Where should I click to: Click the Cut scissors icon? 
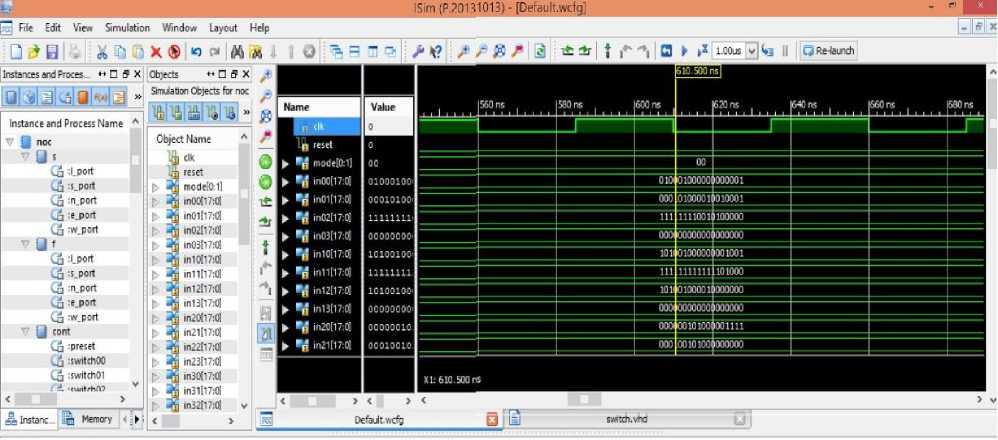pos(102,51)
